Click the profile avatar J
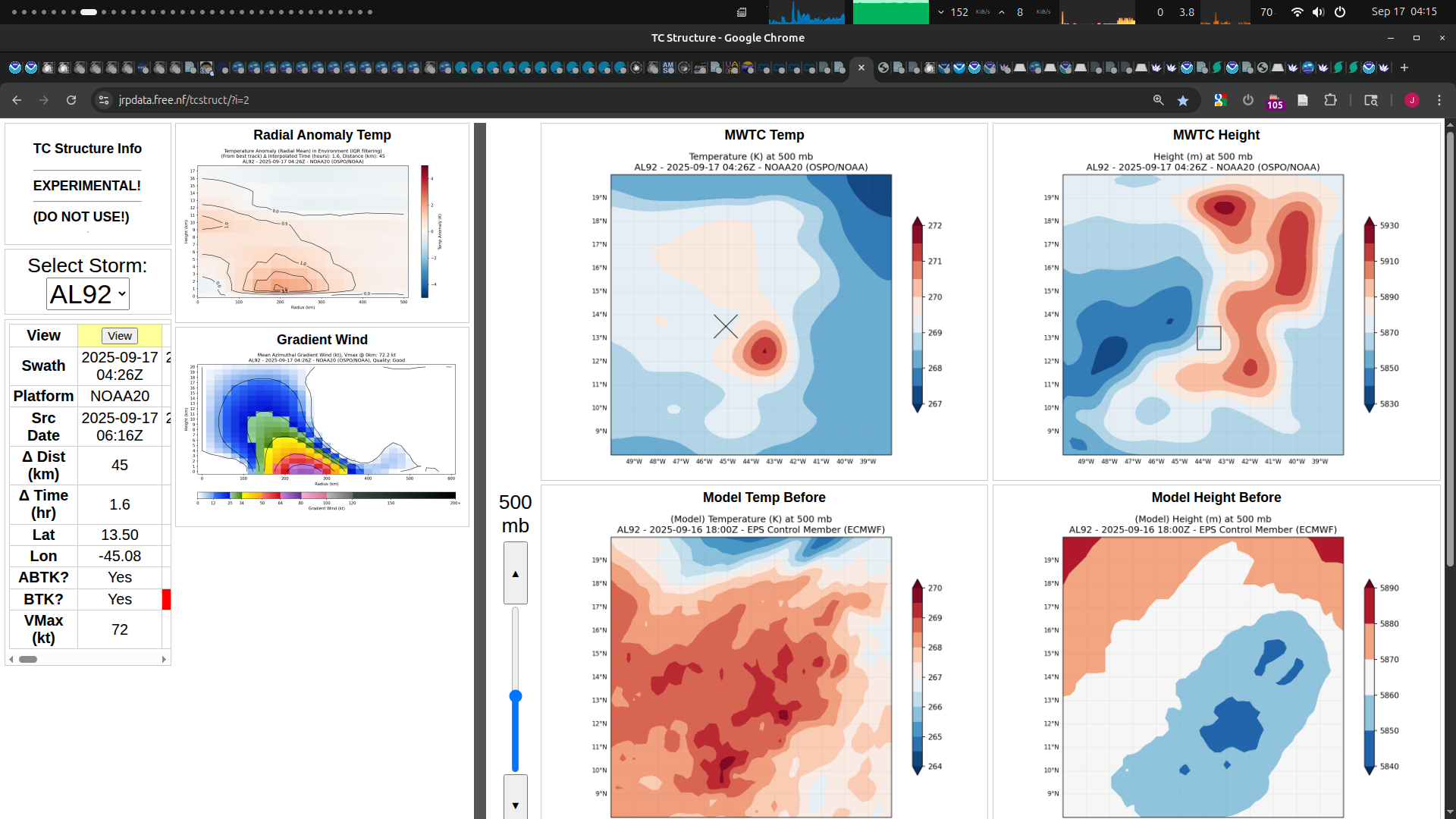 (1412, 100)
